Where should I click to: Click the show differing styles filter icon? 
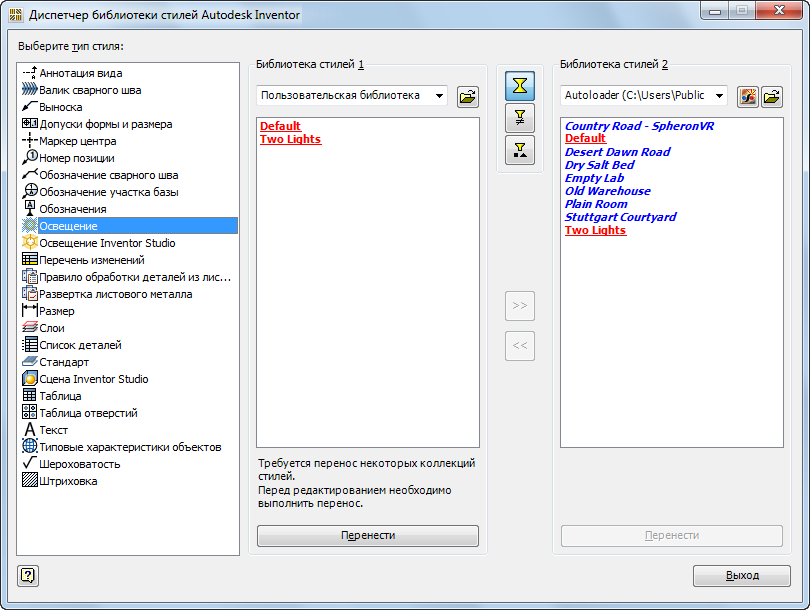click(520, 118)
